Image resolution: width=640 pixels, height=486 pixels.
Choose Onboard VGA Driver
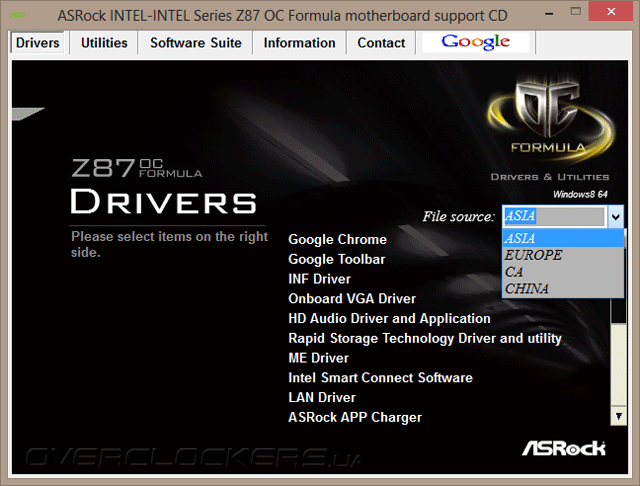[352, 299]
